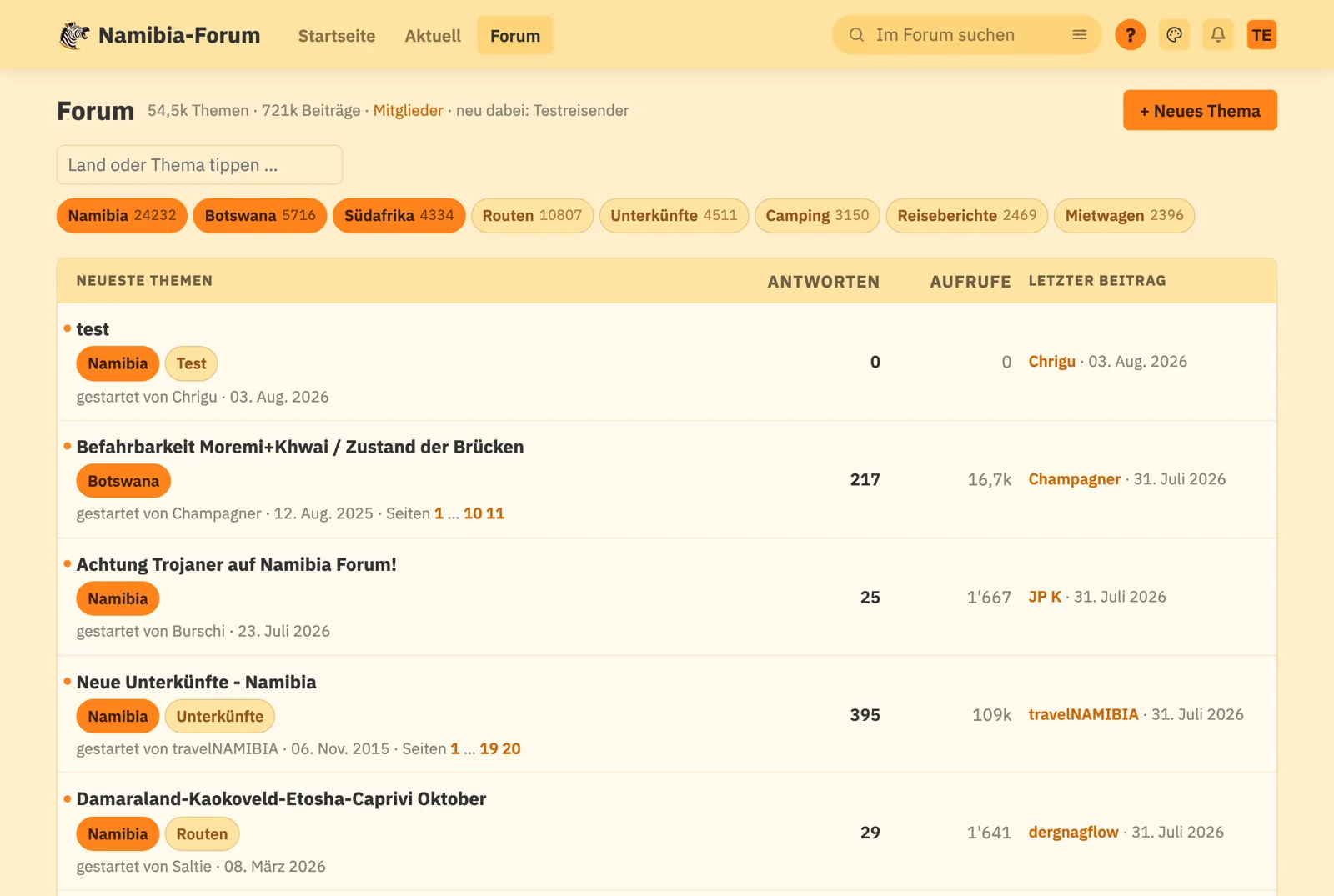Viewport: 1334px width, 896px height.
Task: Open notifications bell icon
Action: point(1218,35)
